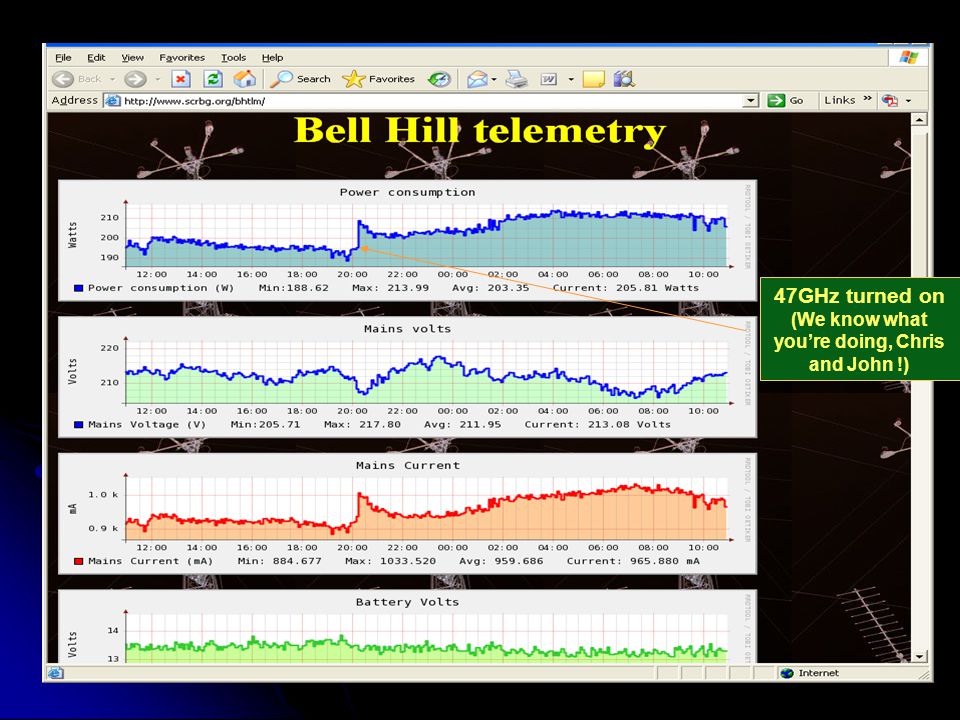The height and width of the screenshot is (720, 960).
Task: Print the page with printer icon
Action: [516, 79]
